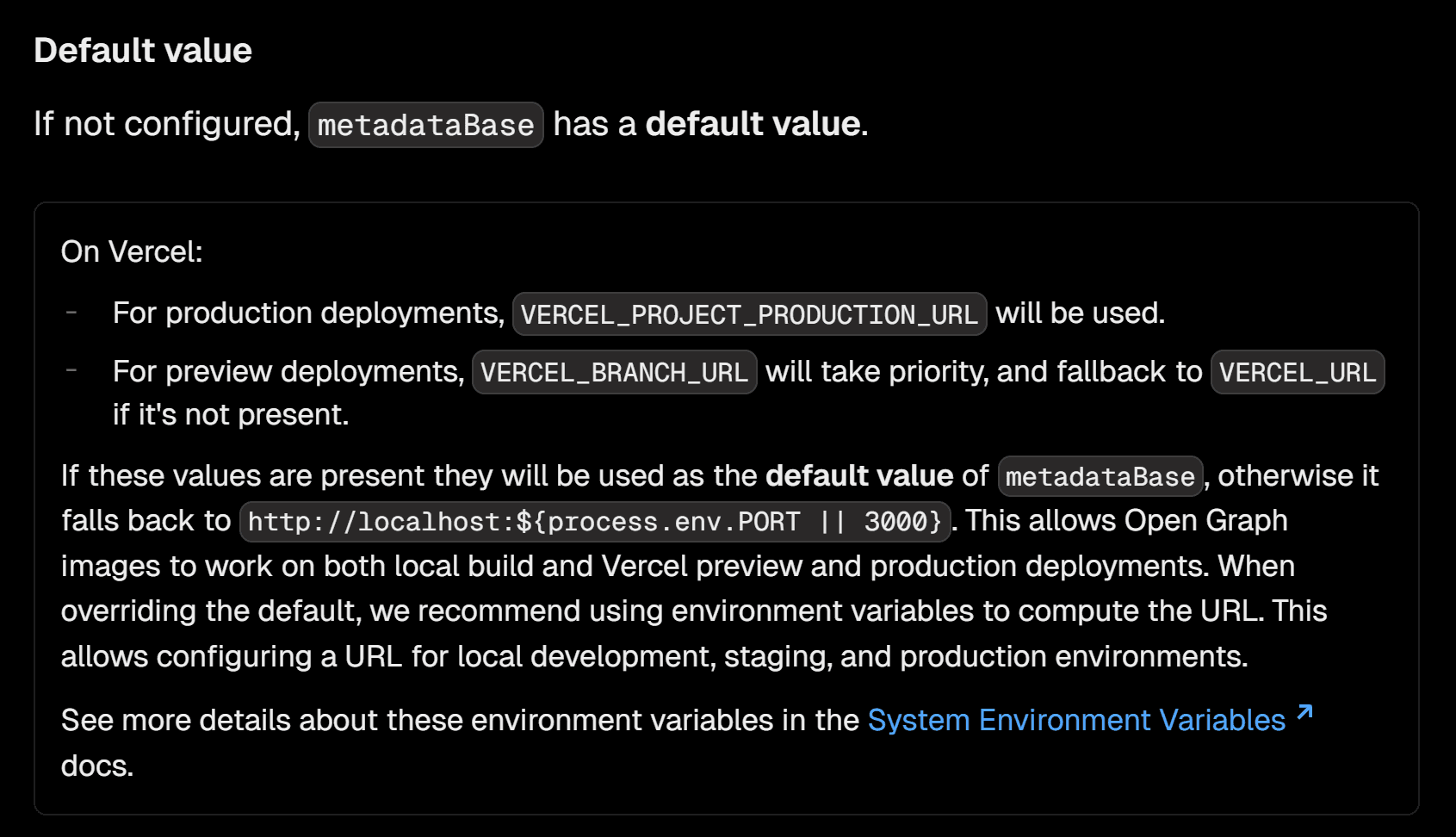Open the System Environment Variables link

tap(1075, 720)
